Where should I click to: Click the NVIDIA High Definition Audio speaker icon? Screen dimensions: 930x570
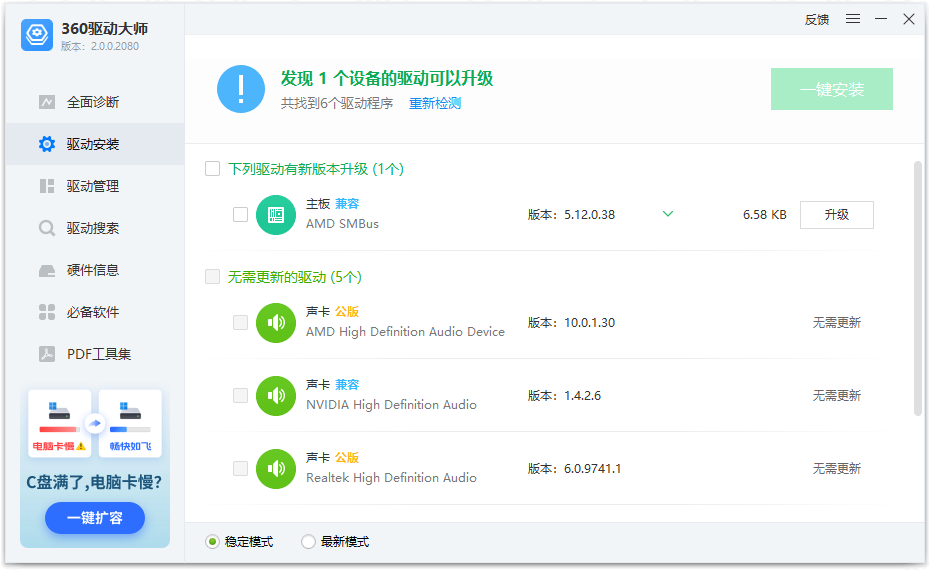pos(276,396)
